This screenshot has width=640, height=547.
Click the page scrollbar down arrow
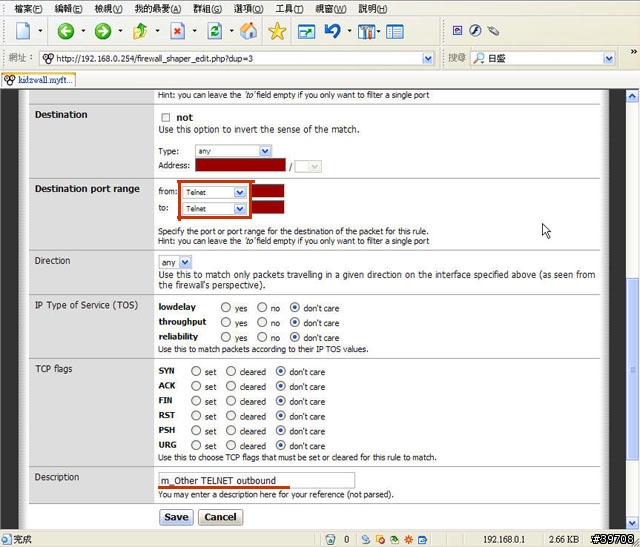[x=632, y=523]
